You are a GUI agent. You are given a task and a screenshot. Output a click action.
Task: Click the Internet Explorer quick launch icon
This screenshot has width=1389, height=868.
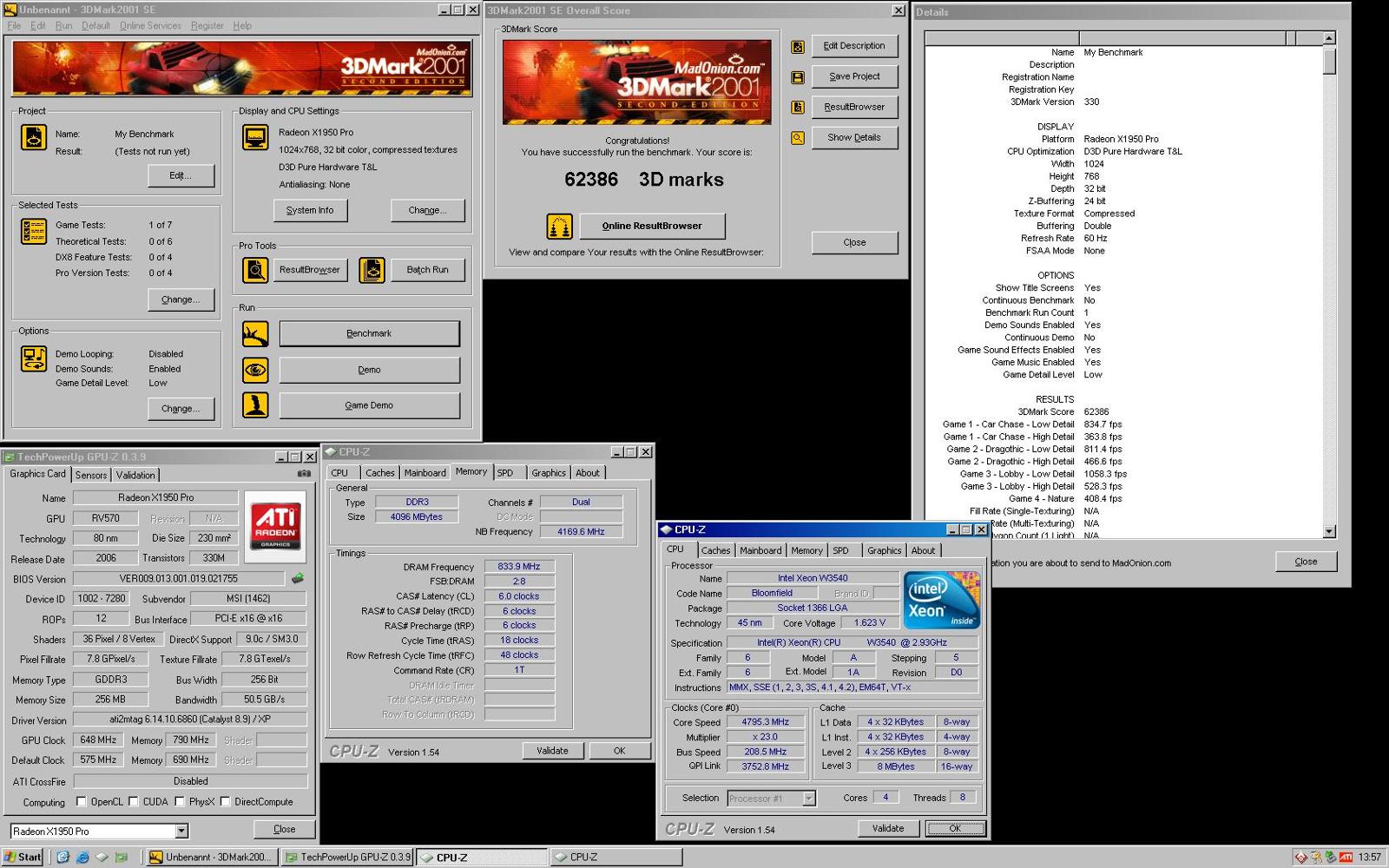(82, 857)
